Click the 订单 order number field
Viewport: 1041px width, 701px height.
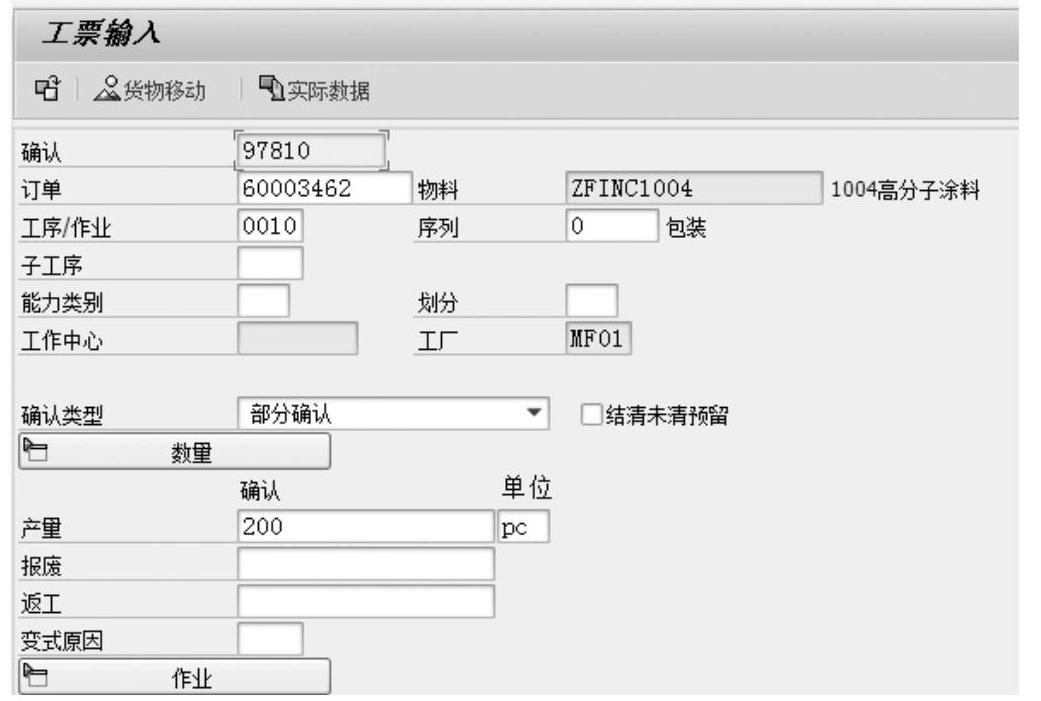pyautogui.click(x=325, y=189)
